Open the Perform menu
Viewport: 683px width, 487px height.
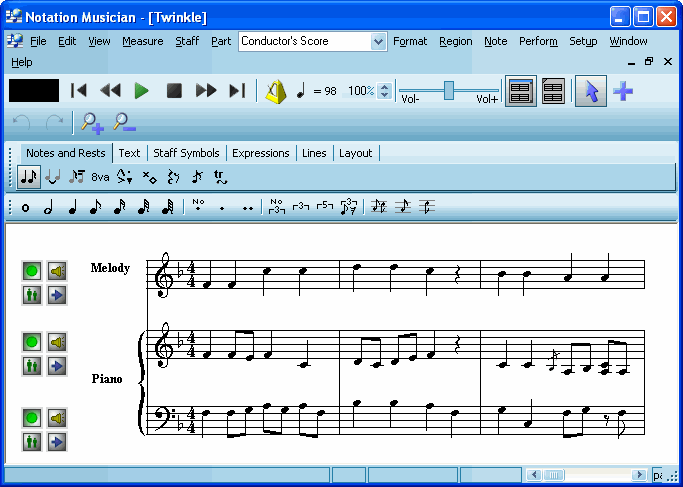coord(538,41)
